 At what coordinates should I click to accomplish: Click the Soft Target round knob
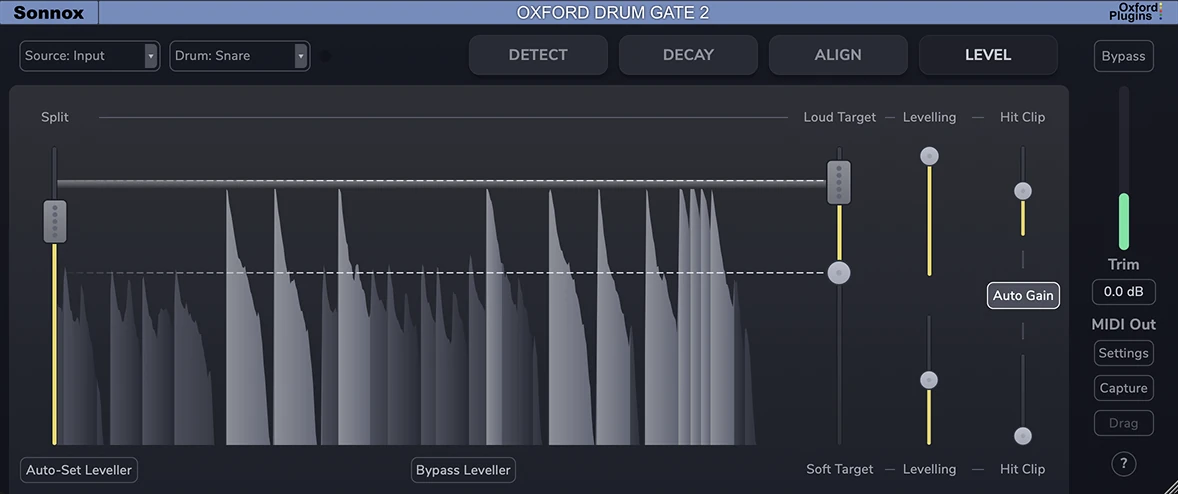pos(839,273)
